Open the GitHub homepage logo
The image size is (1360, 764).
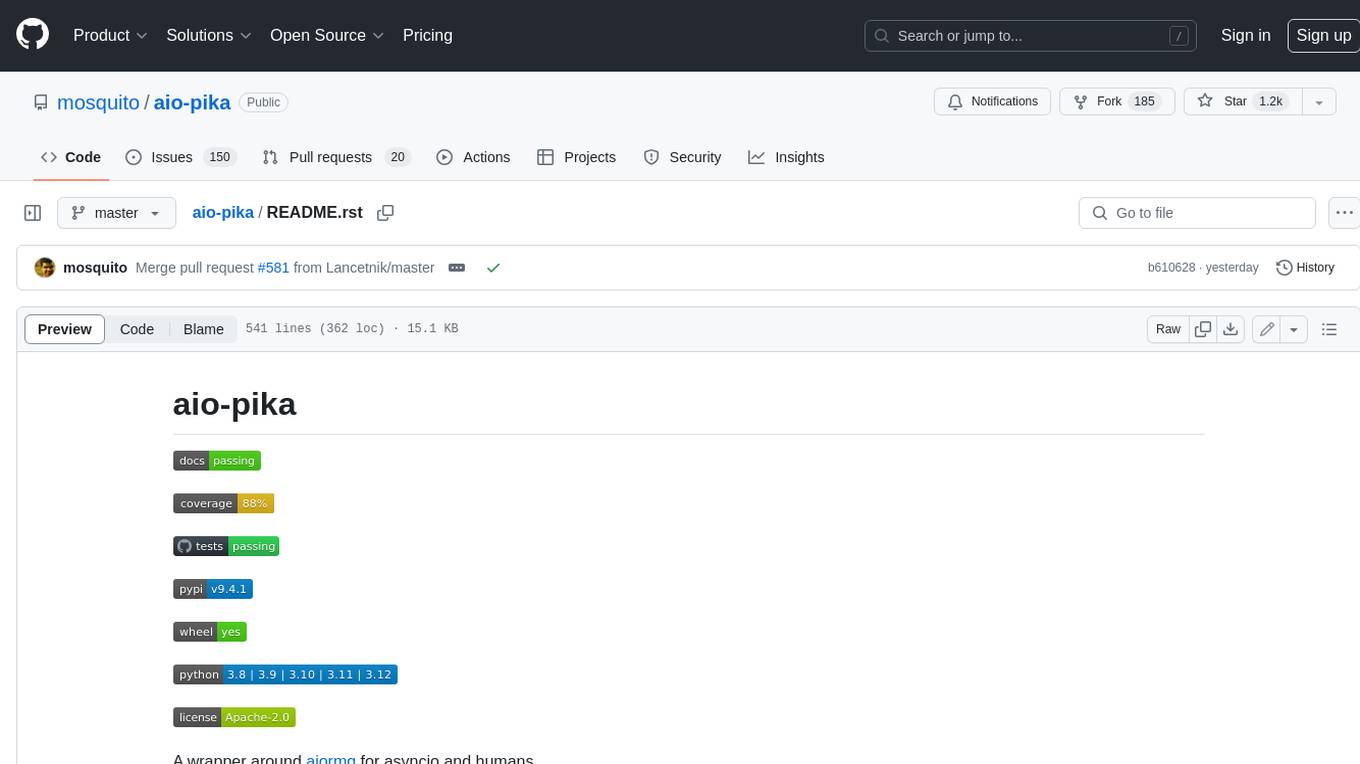(33, 35)
